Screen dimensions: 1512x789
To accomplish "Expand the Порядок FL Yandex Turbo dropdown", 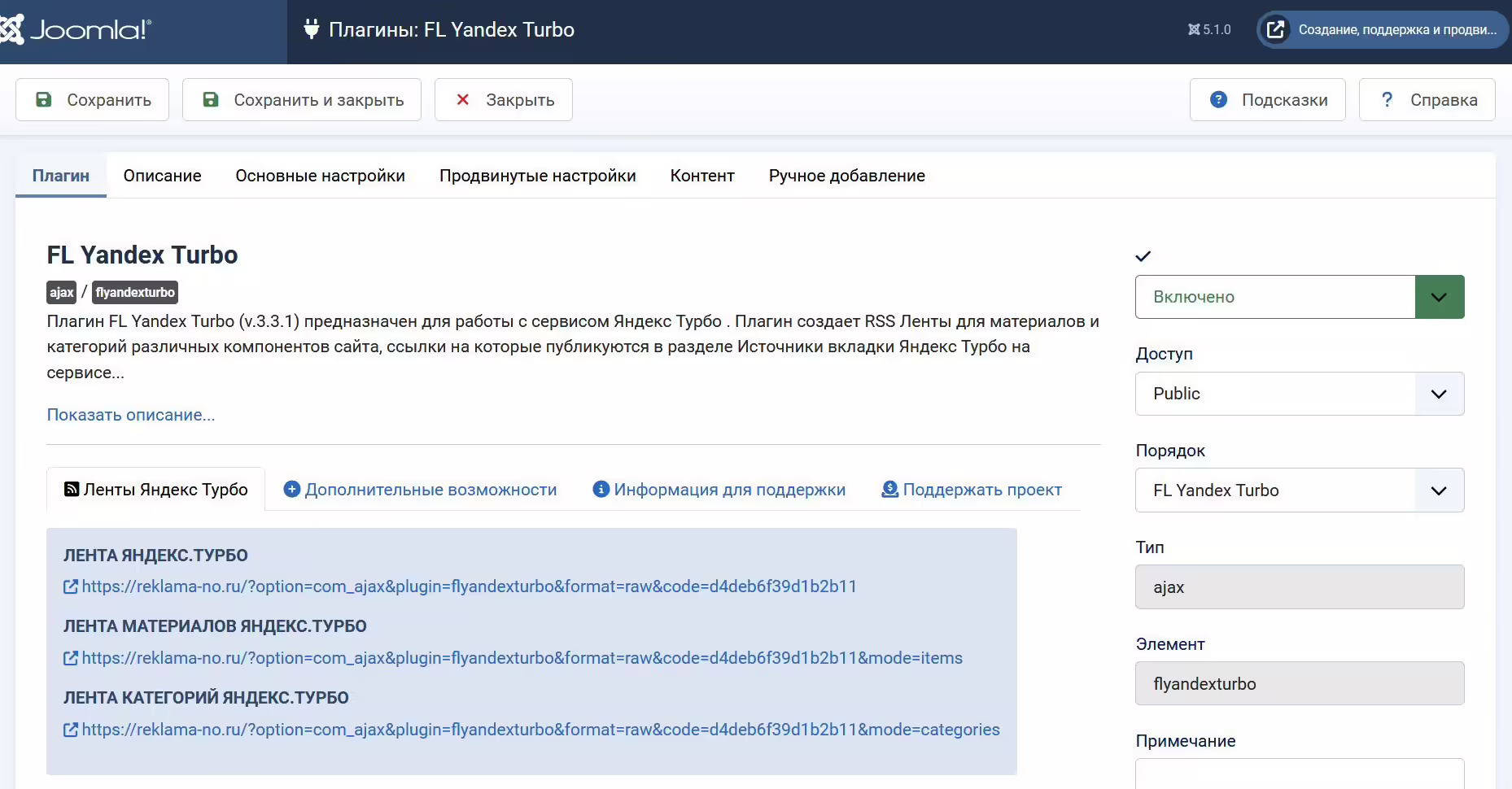I will click(1300, 490).
